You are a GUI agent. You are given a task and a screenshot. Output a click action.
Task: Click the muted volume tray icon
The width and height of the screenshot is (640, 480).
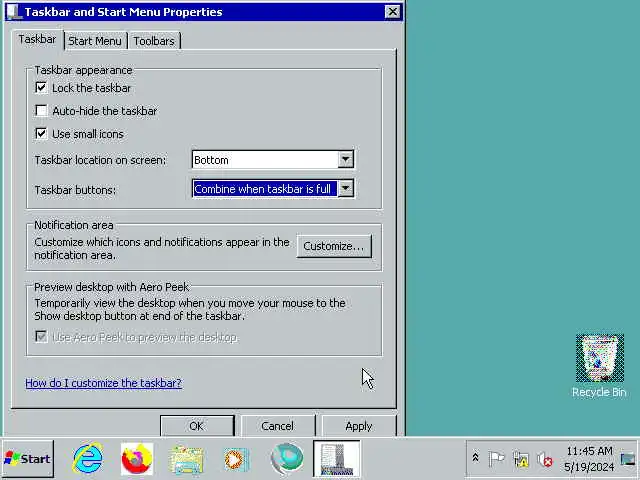tap(545, 460)
